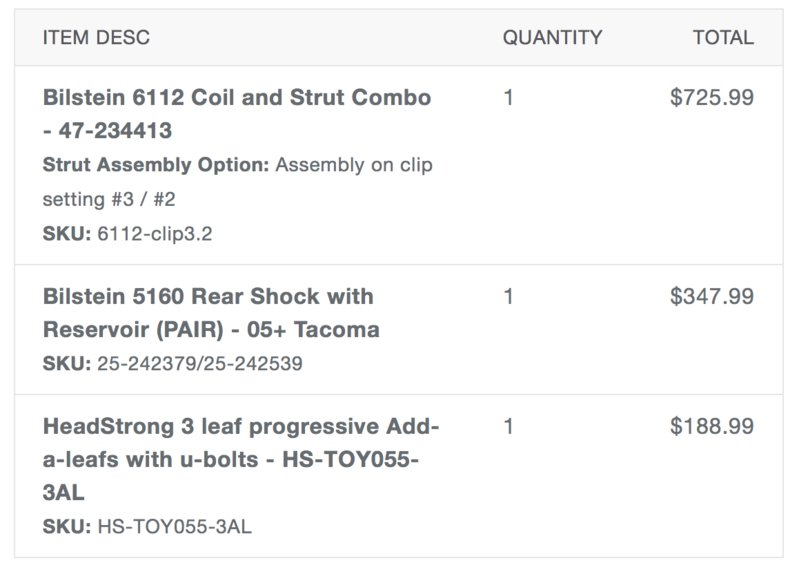Viewport: 799px width, 572px height.
Task: Click quantity 1 for Bilstein 5160 row
Action: 508,296
